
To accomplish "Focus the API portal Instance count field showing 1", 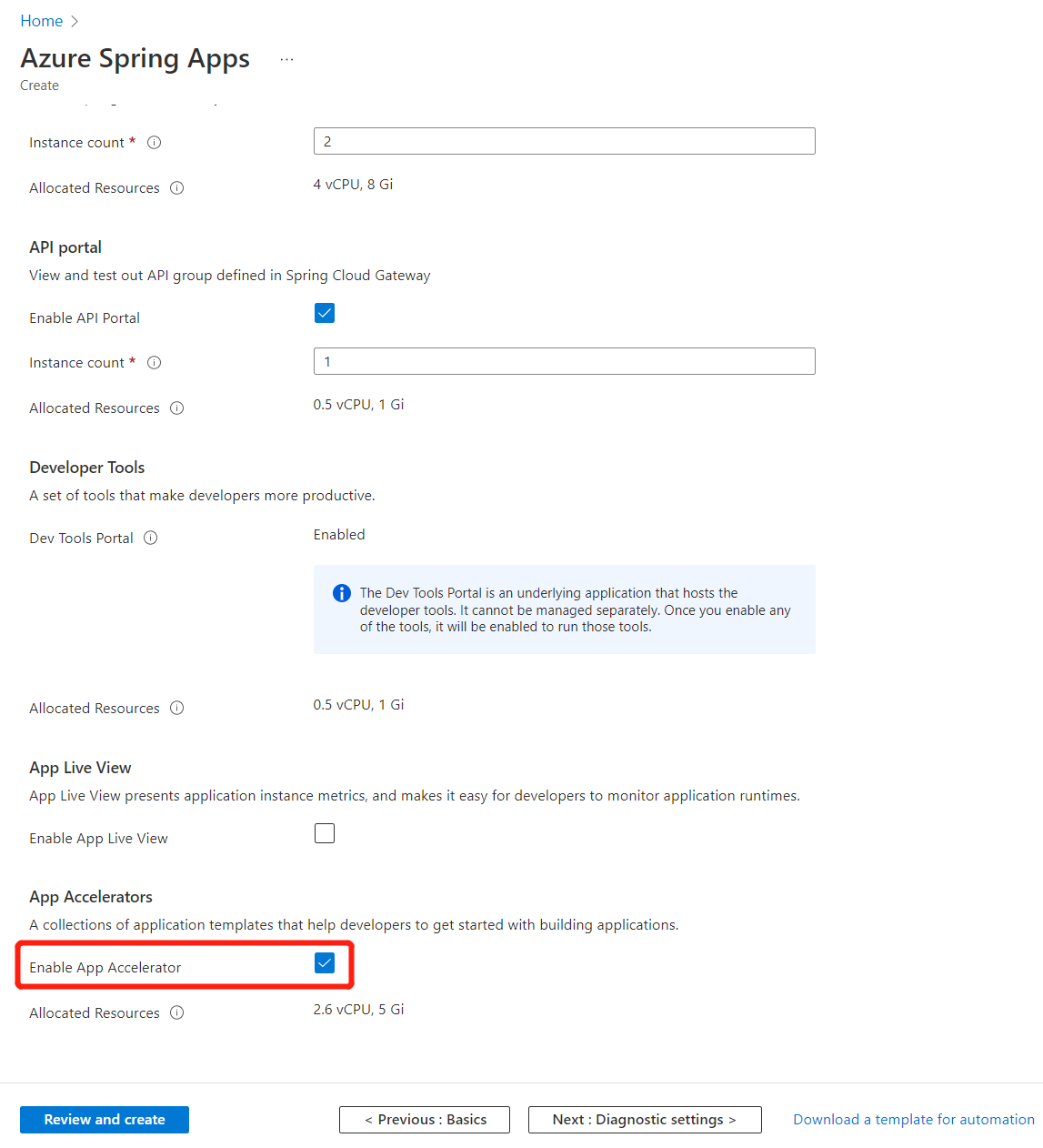I will [x=565, y=361].
